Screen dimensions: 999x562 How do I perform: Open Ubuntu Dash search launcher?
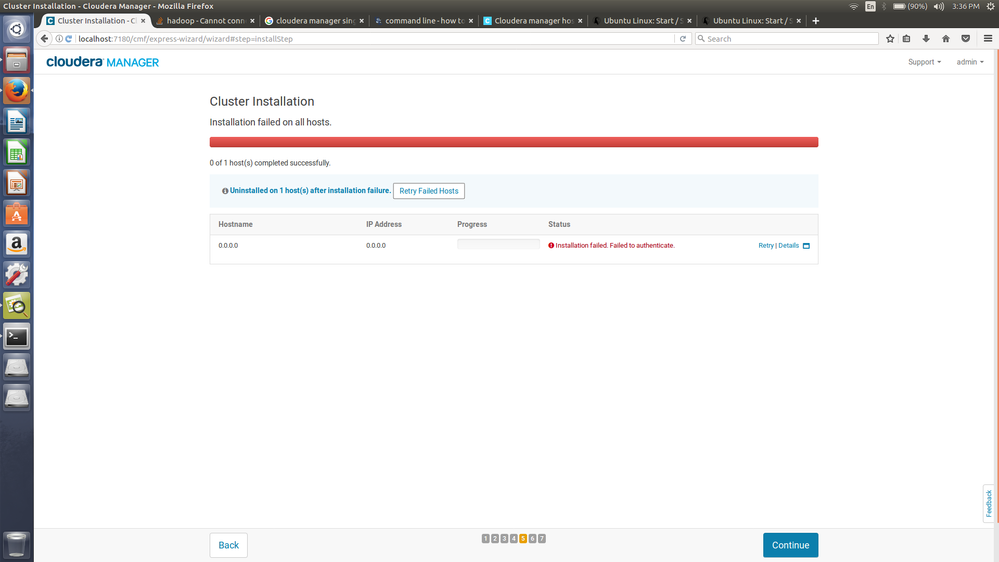point(17,29)
